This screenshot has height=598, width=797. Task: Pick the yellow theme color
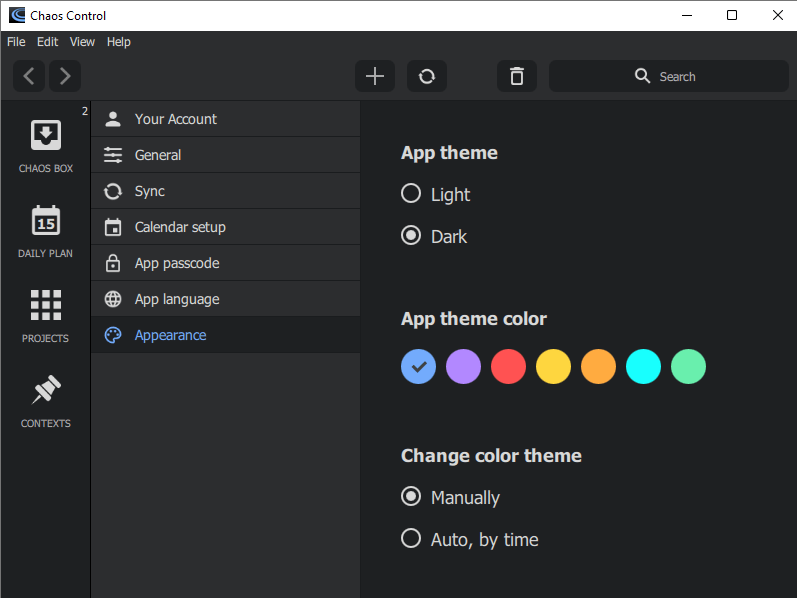tap(554, 366)
